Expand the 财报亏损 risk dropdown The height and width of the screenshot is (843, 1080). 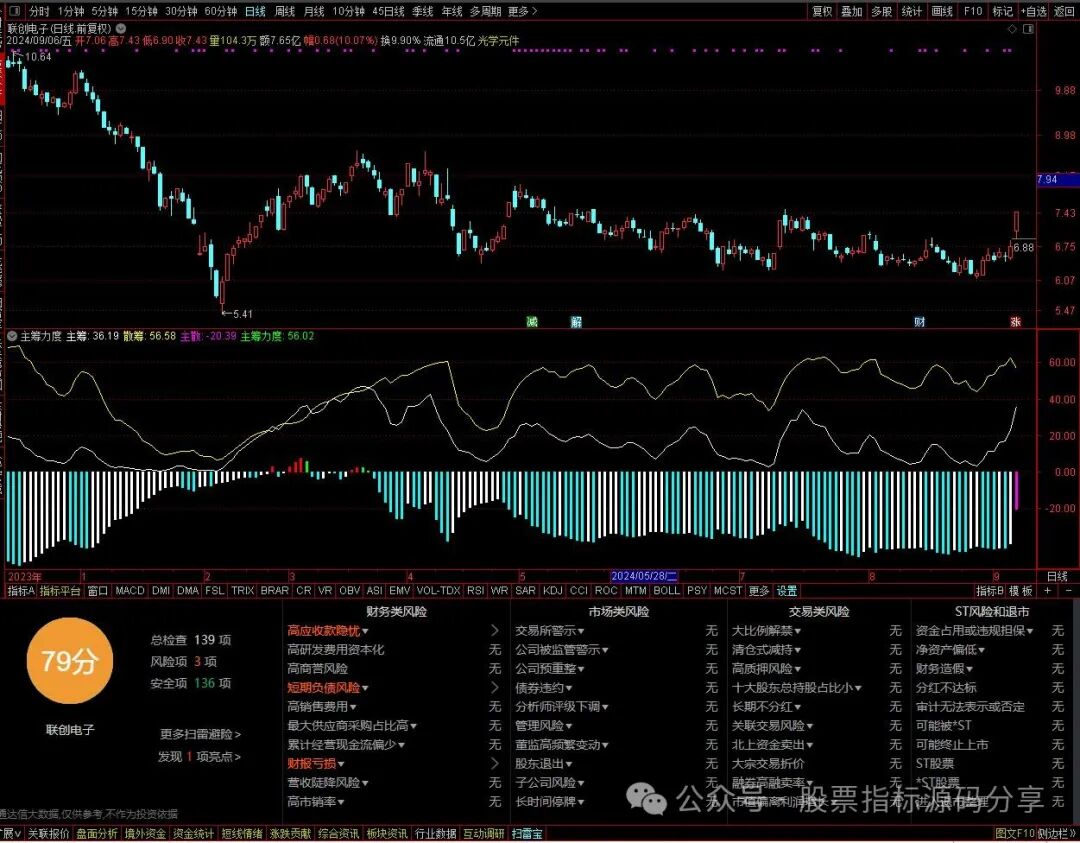(x=342, y=764)
